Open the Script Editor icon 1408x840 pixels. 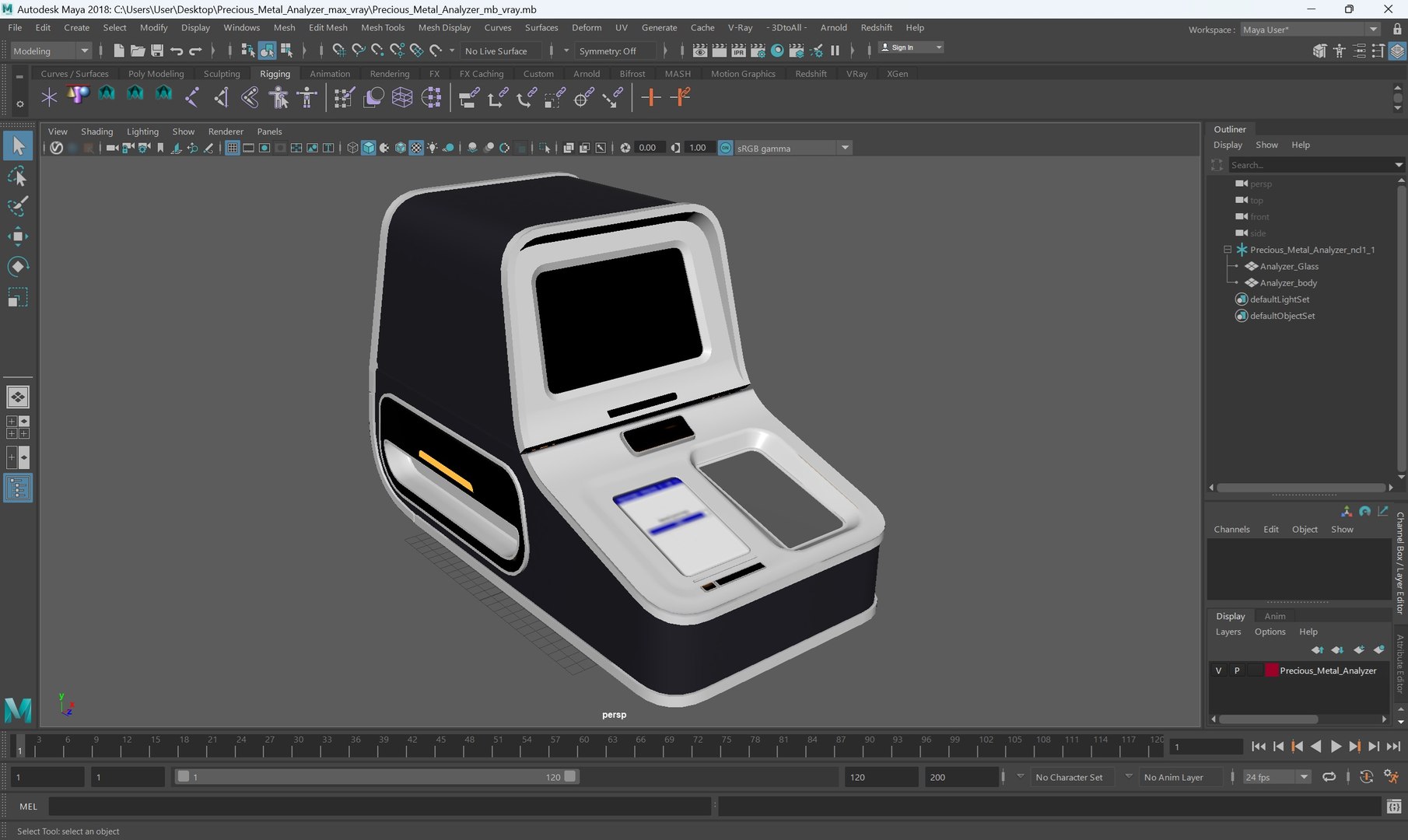point(1394,807)
